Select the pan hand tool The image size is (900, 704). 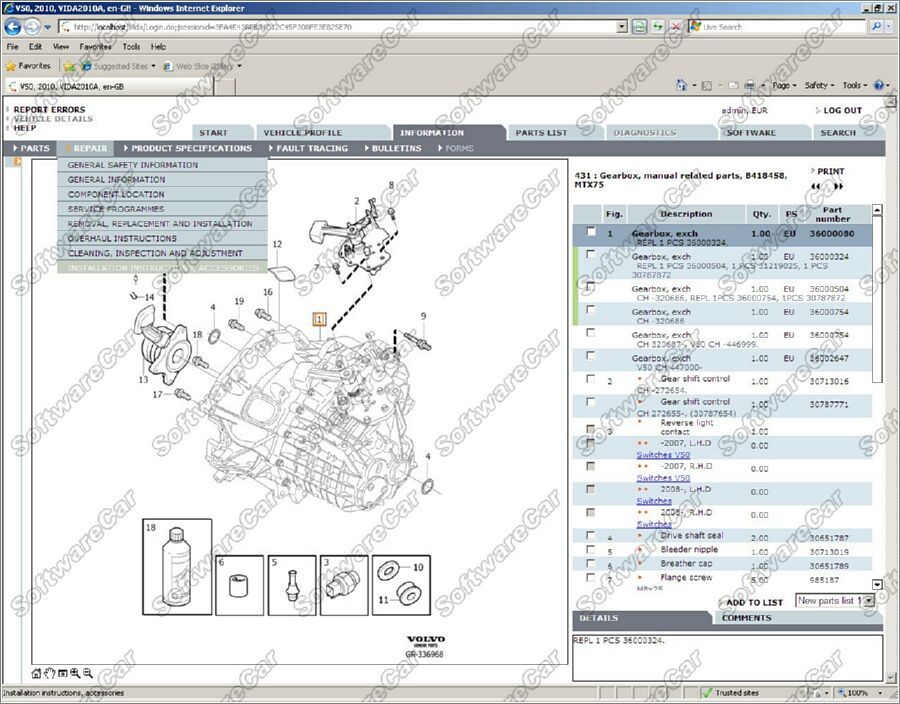click(x=50, y=673)
